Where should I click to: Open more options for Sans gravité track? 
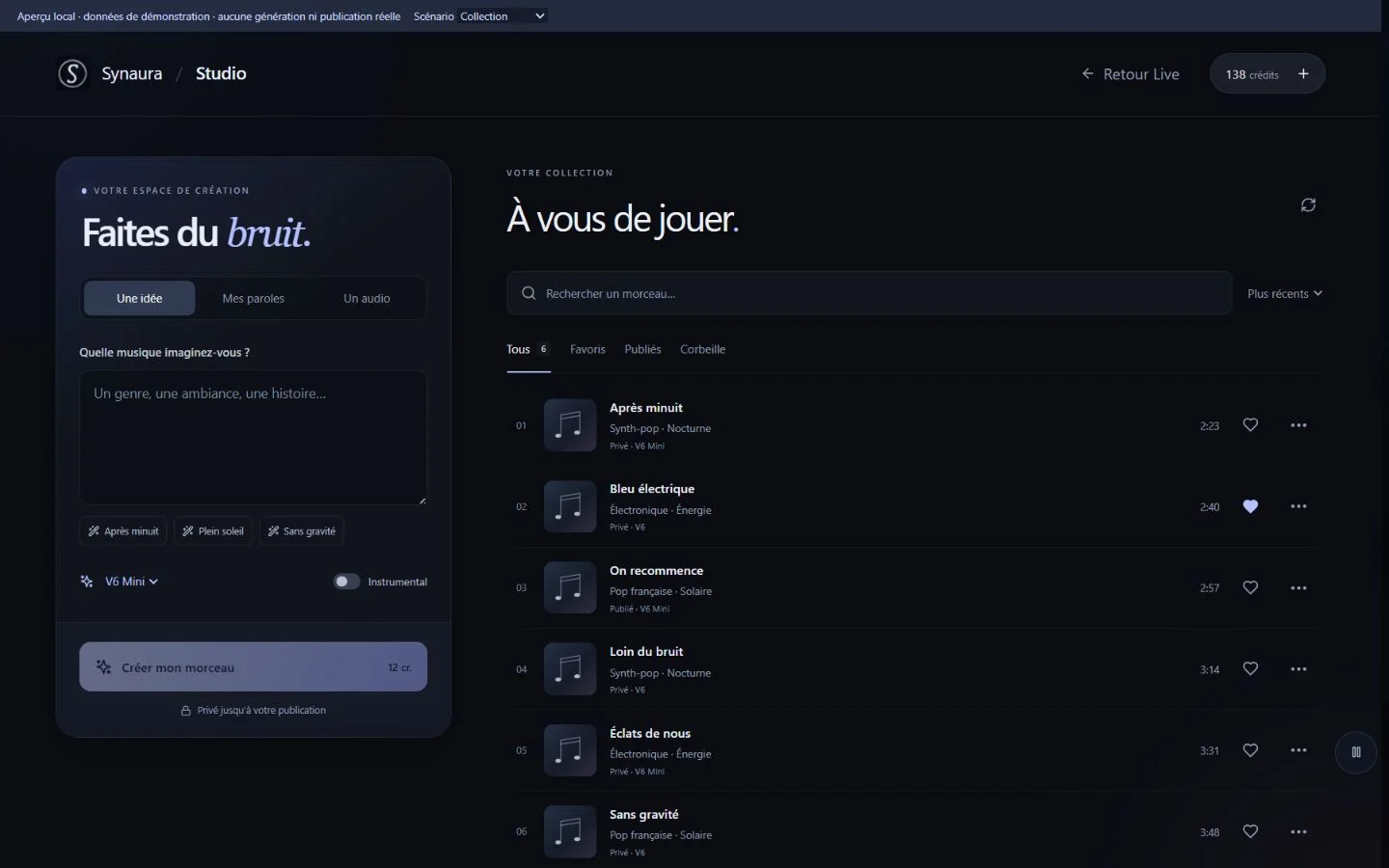(1298, 832)
